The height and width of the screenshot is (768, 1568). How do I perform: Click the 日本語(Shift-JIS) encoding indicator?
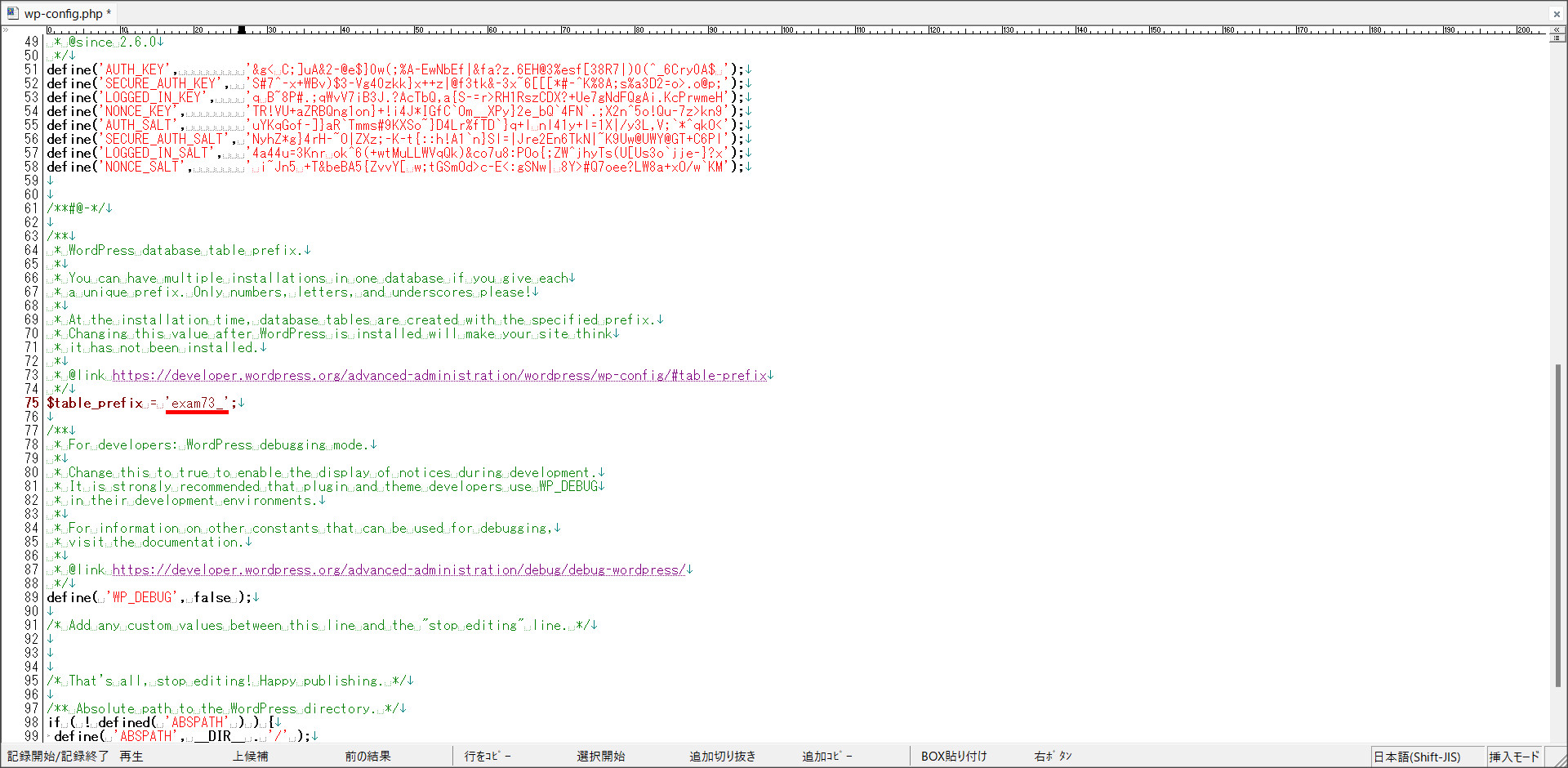tap(1417, 757)
